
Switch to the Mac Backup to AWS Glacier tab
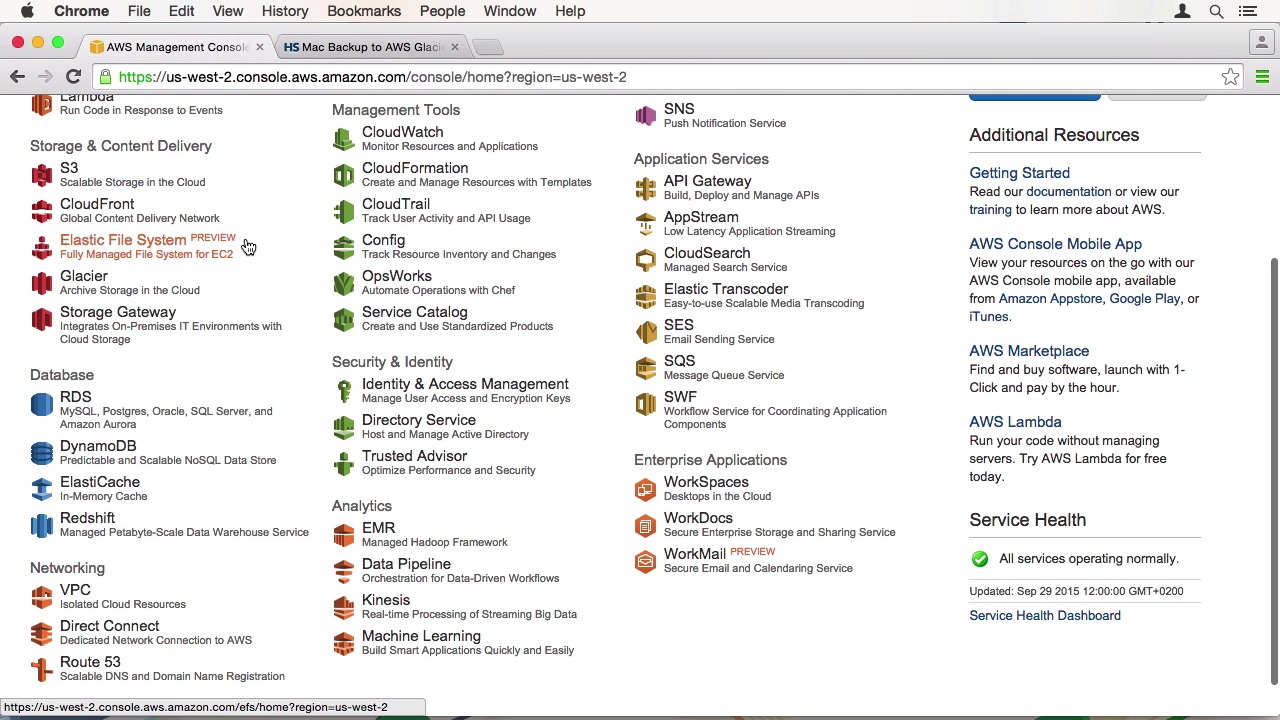pos(371,47)
